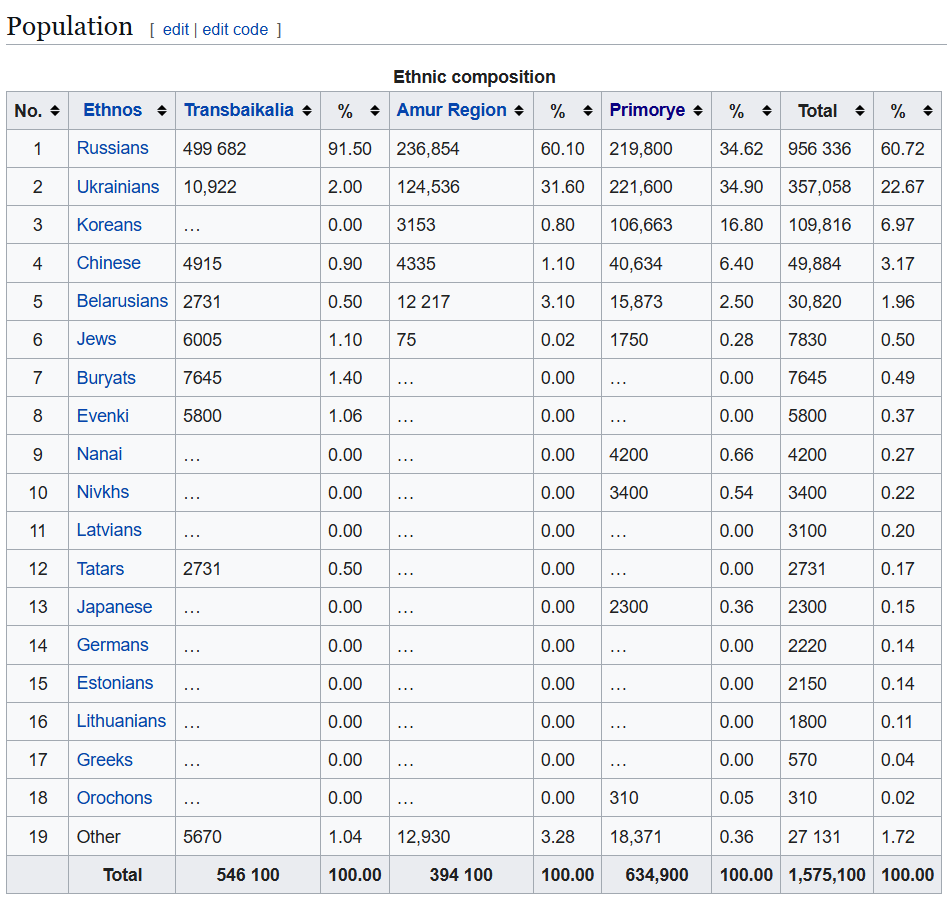Open the Belarusians link

(x=122, y=301)
